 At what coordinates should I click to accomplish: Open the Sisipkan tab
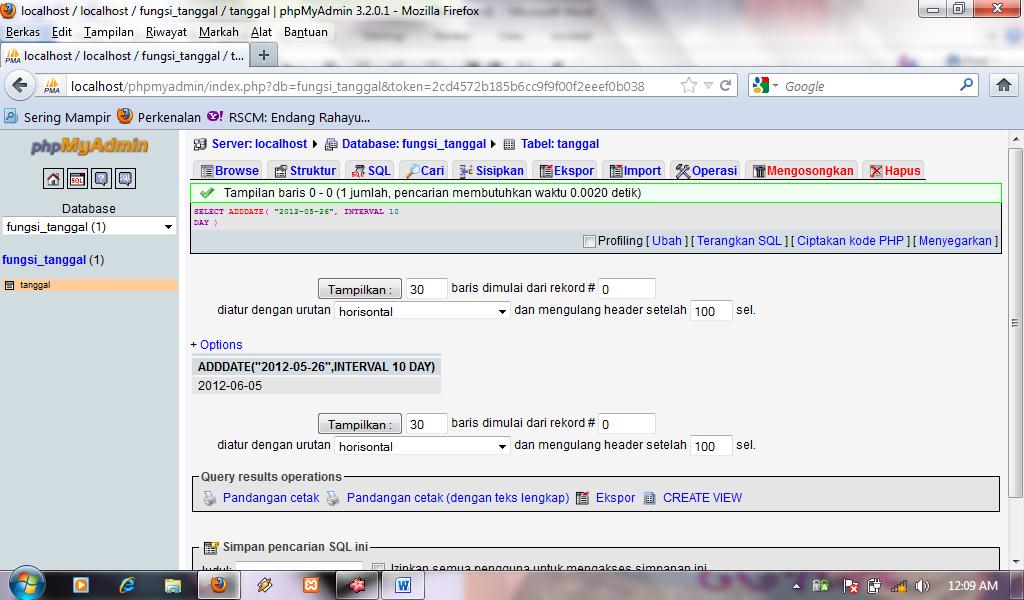[492, 171]
